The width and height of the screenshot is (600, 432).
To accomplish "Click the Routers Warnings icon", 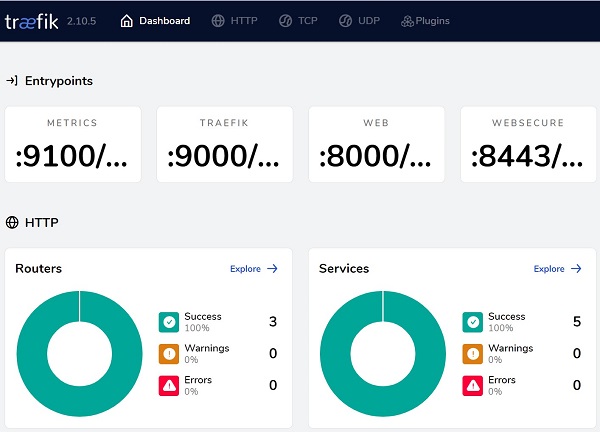I will (x=169, y=354).
